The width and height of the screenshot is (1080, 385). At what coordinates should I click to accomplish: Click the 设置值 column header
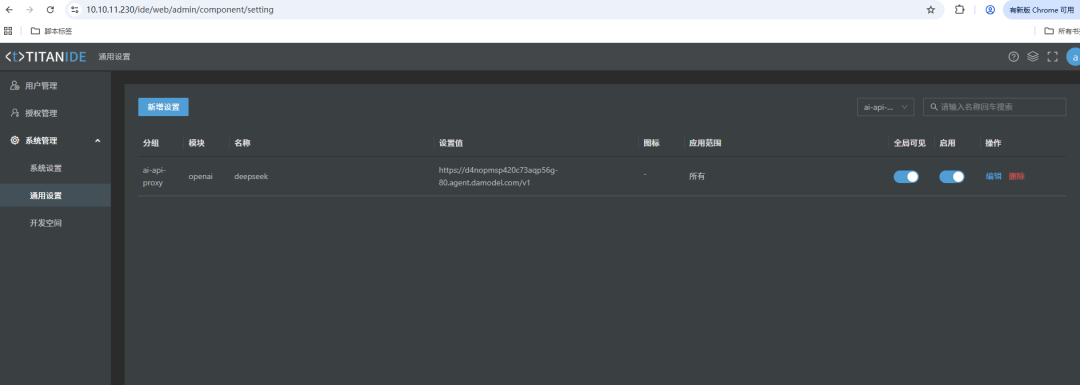[450, 143]
